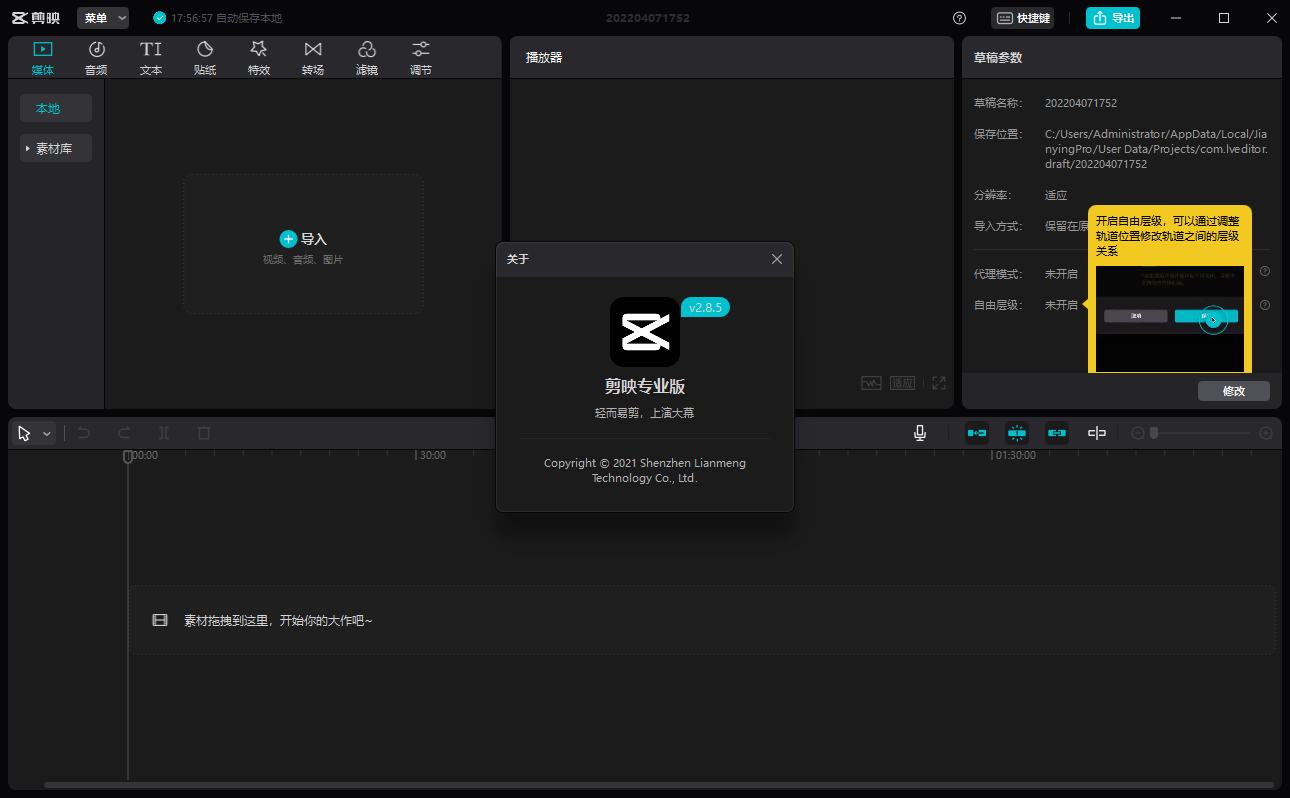
Task: Toggle the preview axis icon
Action: coord(1097,433)
